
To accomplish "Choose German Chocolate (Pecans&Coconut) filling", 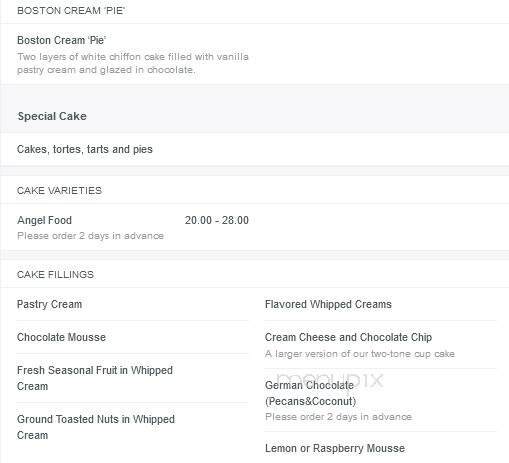I will (x=310, y=393).
